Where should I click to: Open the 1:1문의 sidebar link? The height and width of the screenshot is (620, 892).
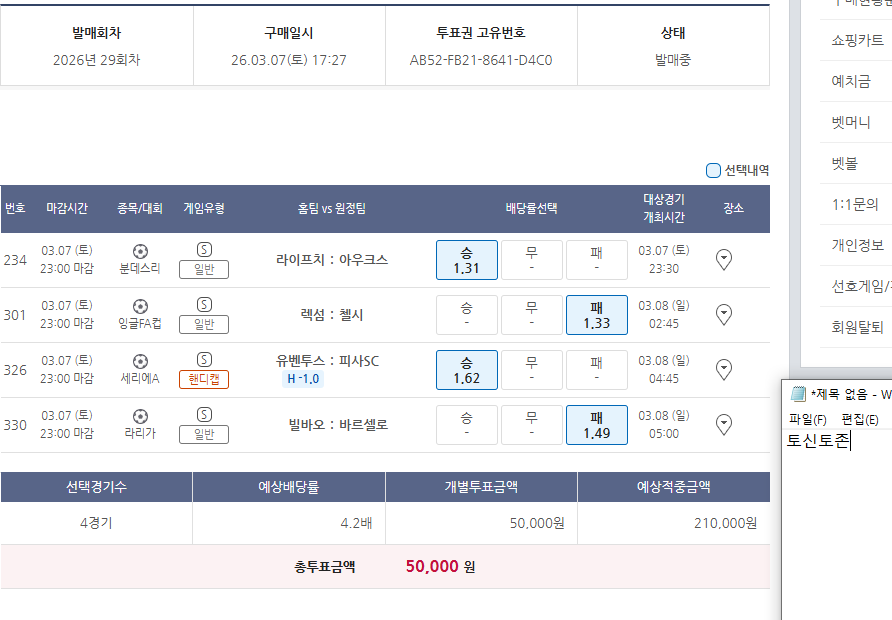click(x=854, y=204)
